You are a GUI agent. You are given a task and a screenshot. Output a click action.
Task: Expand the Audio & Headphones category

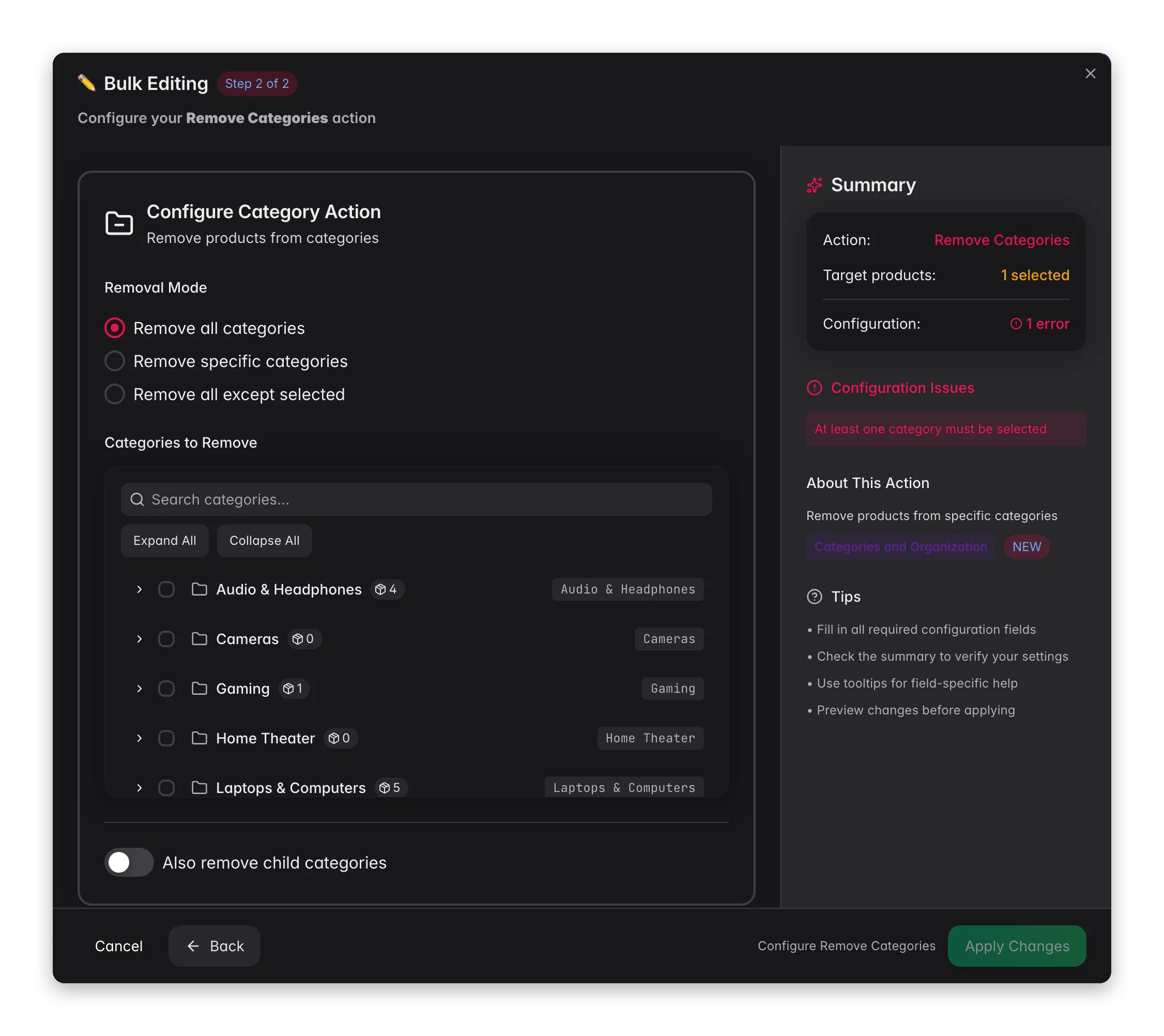click(x=139, y=589)
